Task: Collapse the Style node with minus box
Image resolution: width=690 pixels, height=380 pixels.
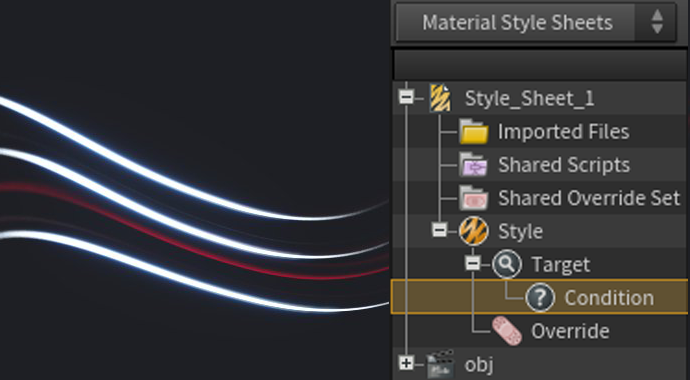Action: [x=440, y=230]
